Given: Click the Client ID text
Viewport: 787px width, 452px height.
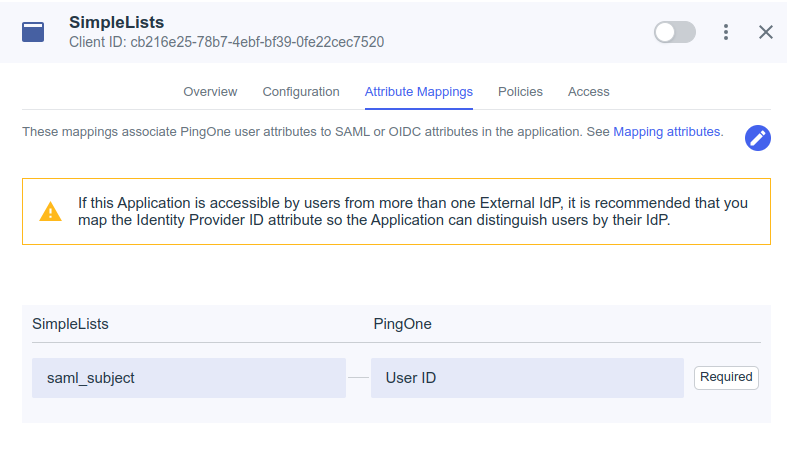Looking at the screenshot, I should 227,42.
